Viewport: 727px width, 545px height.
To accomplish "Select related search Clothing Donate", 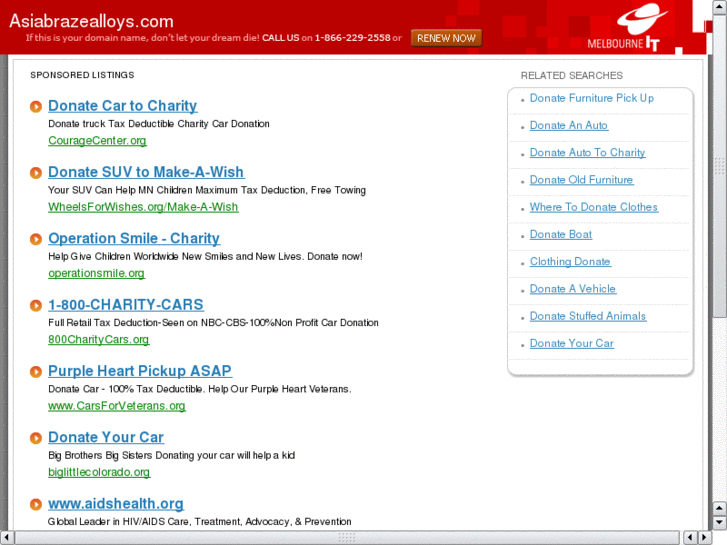I will click(x=570, y=262).
